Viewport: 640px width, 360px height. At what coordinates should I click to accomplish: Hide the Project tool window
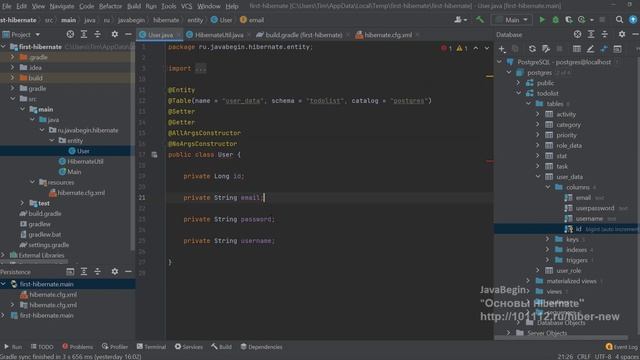pos(128,34)
